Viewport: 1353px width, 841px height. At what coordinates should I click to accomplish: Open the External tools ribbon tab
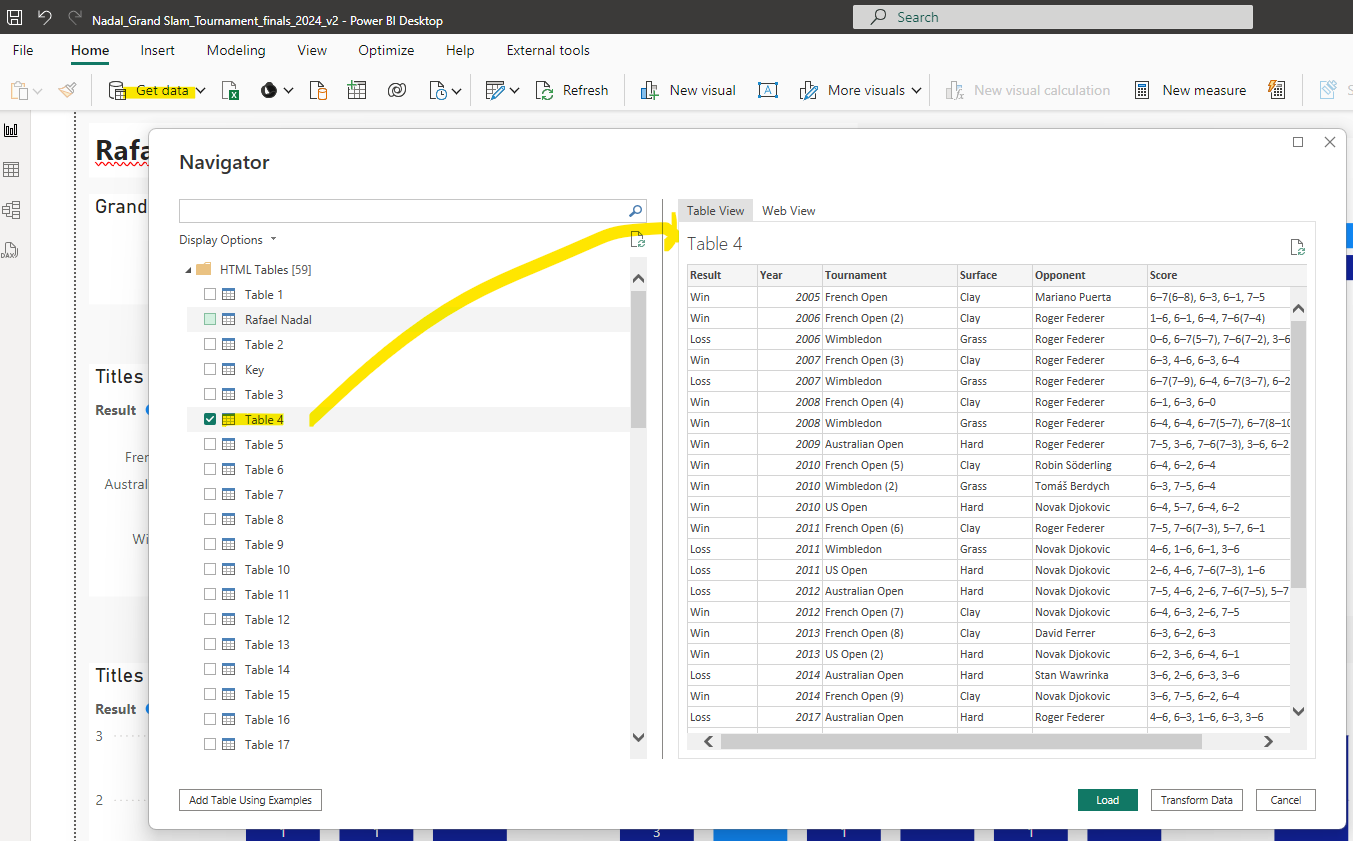[548, 50]
